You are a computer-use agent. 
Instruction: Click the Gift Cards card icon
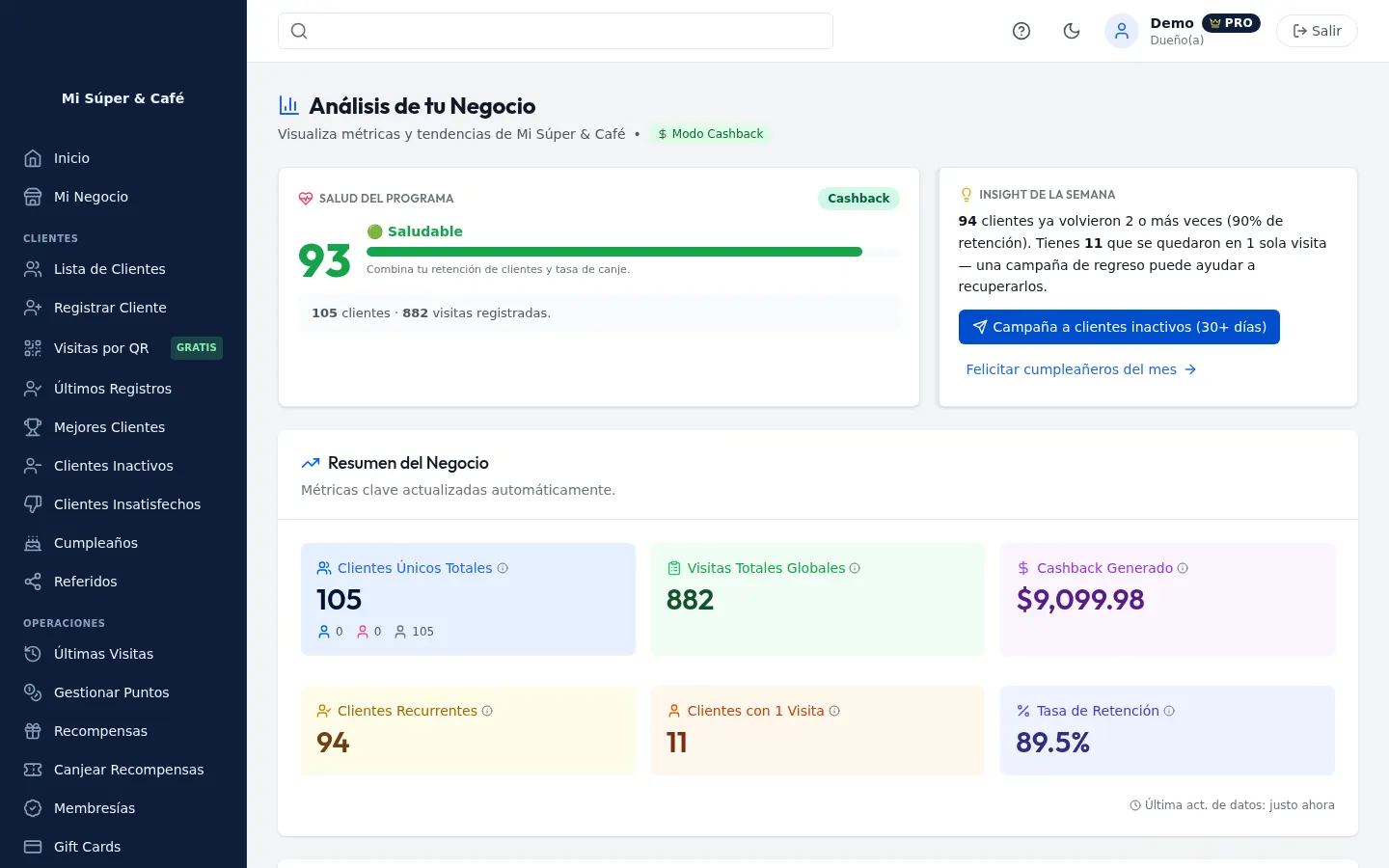point(33,847)
